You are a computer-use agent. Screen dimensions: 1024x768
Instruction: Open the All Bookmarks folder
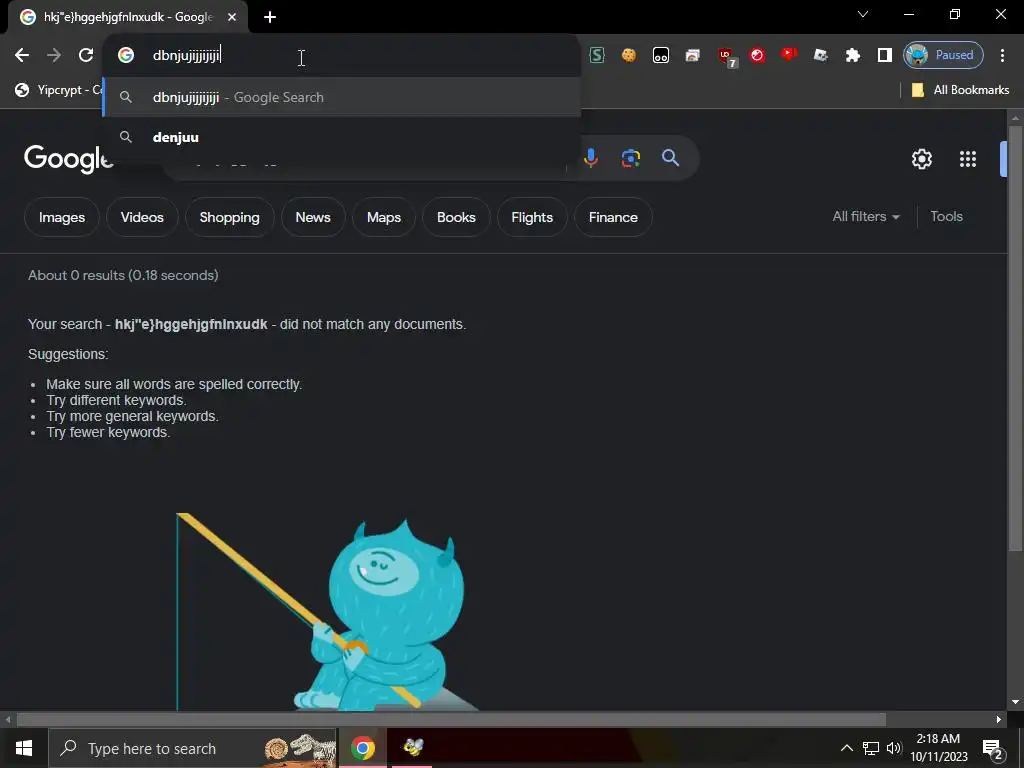960,90
